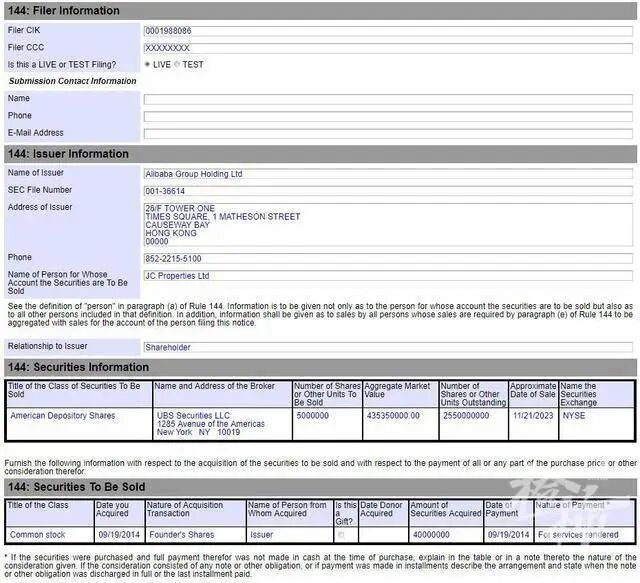The image size is (640, 583).
Task: Click the empty 'Date Donor Acquired' cell
Action: point(383,535)
